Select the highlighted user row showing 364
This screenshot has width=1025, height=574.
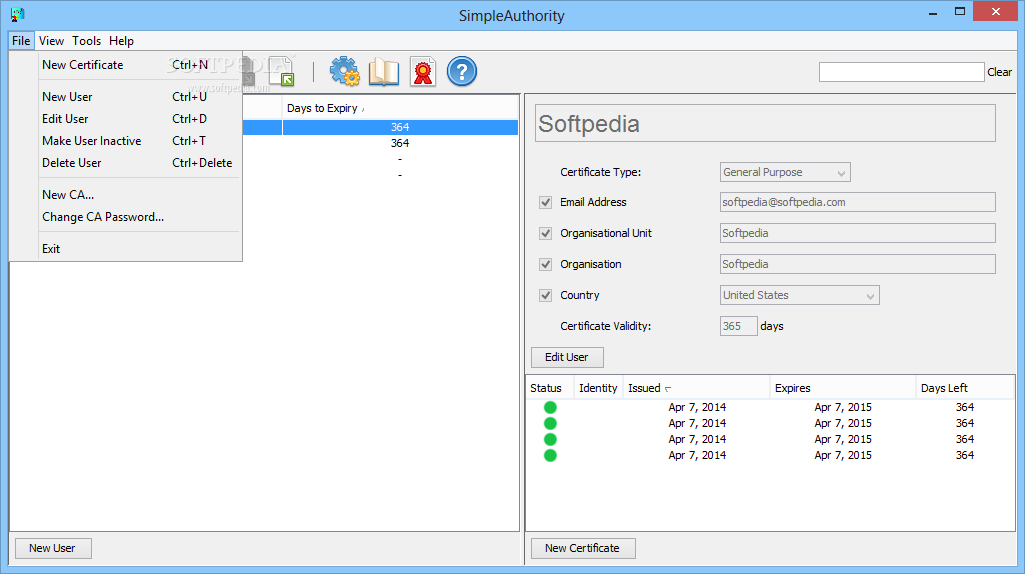380,127
